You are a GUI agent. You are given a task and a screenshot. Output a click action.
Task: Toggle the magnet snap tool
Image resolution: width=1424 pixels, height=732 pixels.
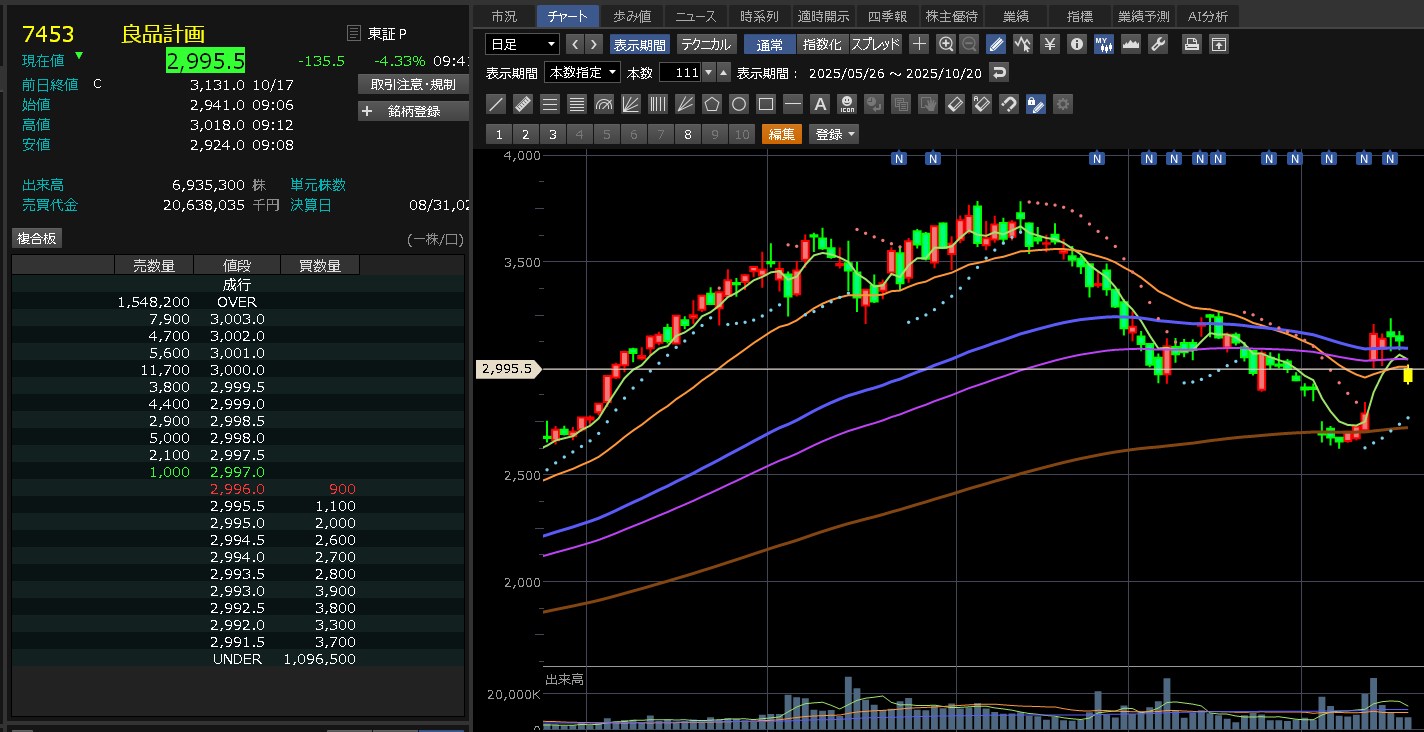point(1009,104)
